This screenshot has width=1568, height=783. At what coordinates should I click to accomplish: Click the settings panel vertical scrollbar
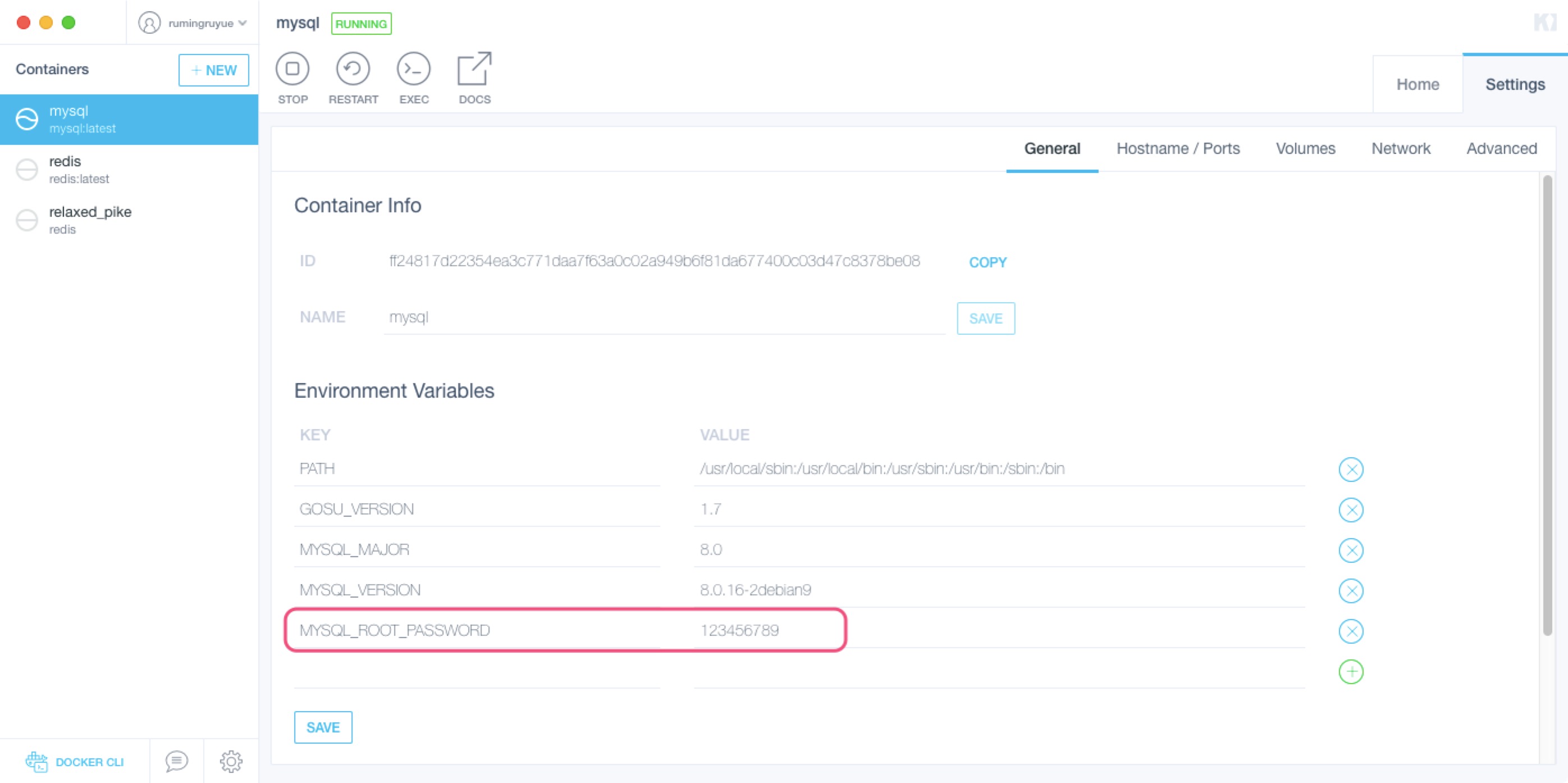[1547, 405]
